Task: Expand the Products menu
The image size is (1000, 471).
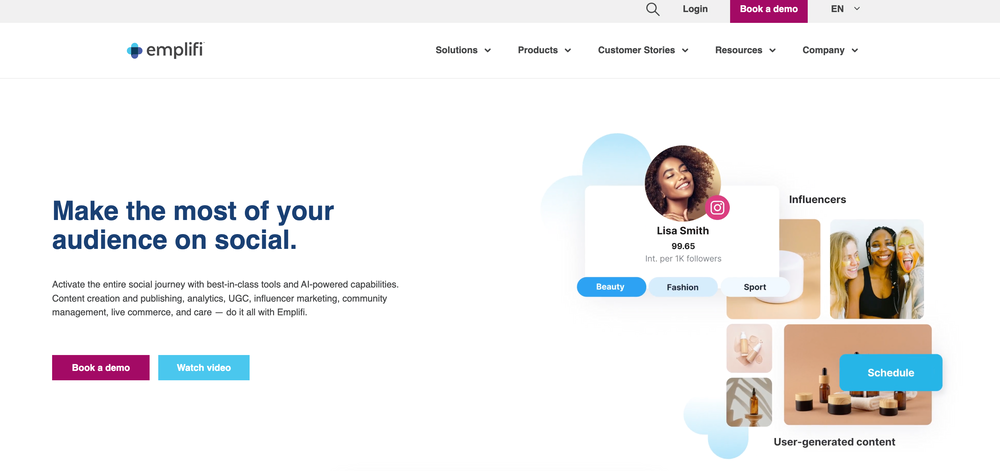Action: click(x=544, y=50)
